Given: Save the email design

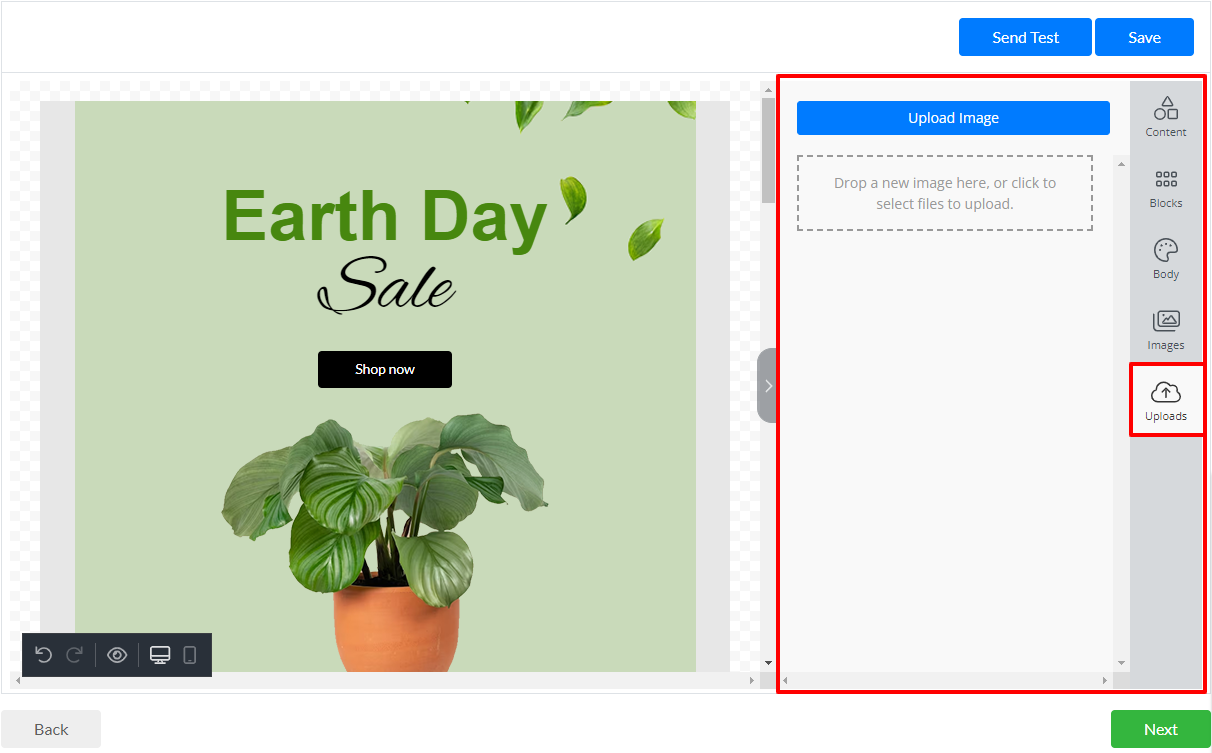Looking at the screenshot, I should (1144, 37).
